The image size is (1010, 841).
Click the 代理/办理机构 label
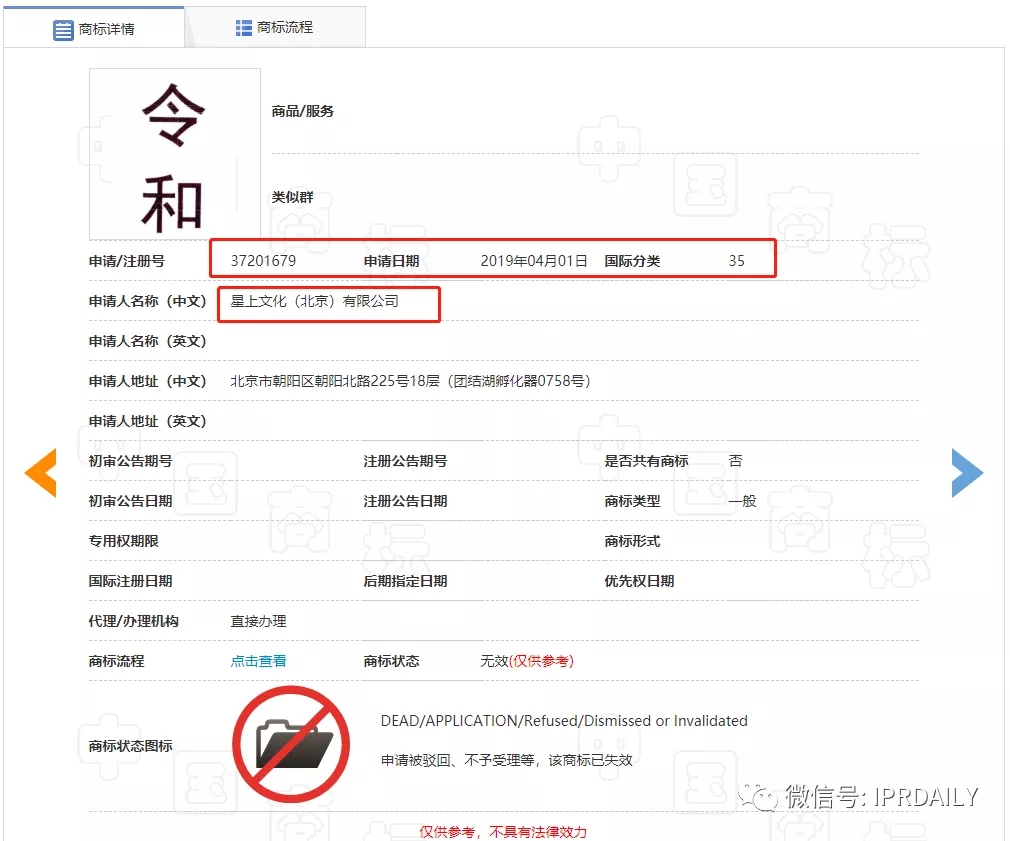(133, 621)
